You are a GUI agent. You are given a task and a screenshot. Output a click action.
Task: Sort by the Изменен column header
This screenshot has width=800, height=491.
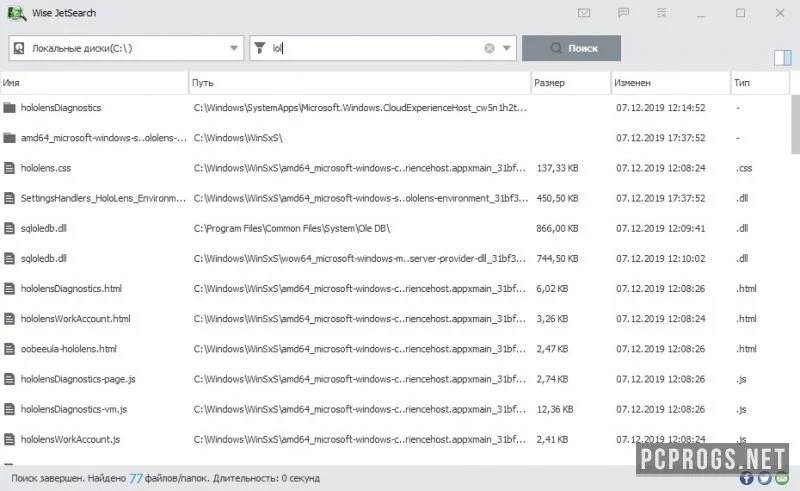click(x=670, y=83)
